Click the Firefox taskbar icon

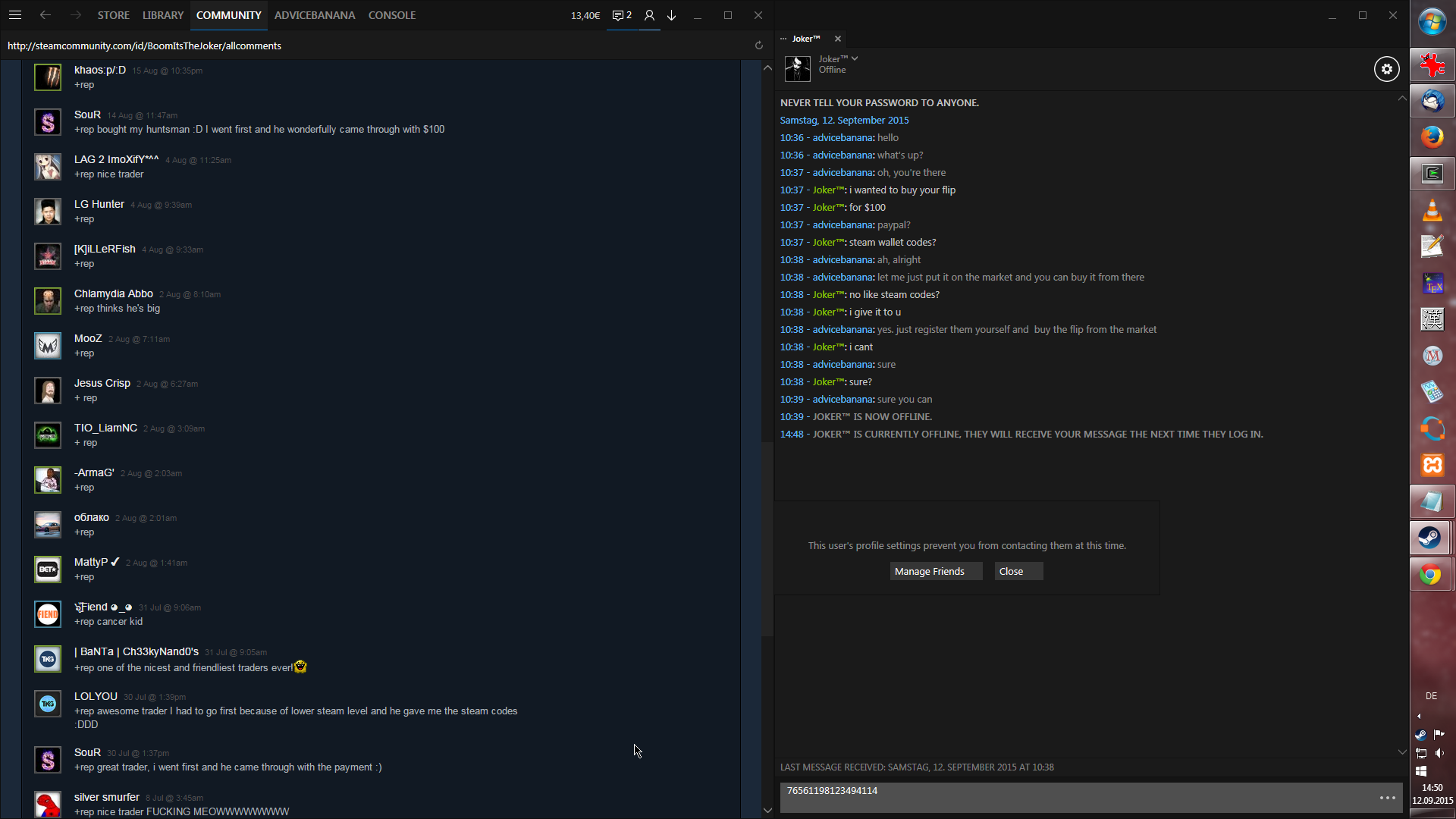(x=1432, y=137)
